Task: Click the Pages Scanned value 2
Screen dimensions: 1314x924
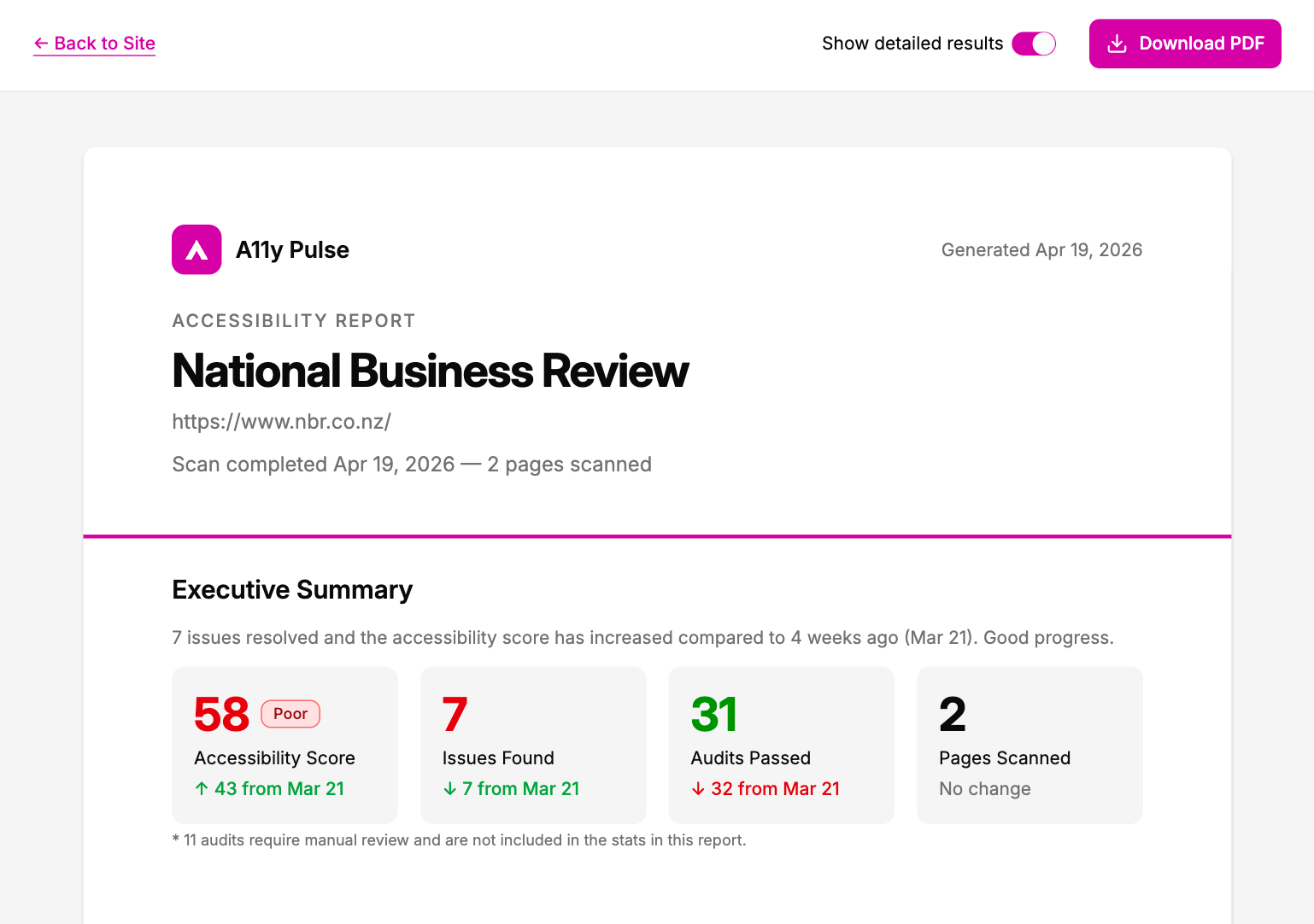Action: tap(952, 714)
